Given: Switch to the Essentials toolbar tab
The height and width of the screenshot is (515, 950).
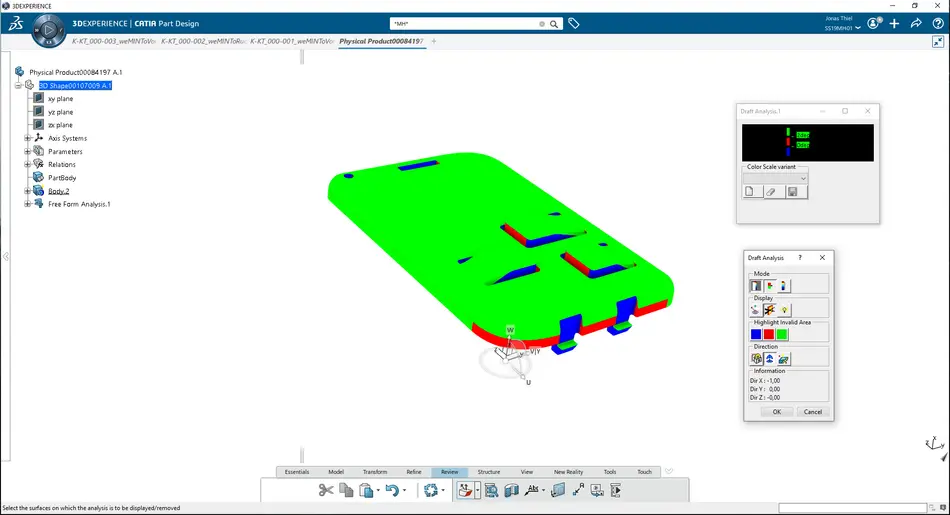Looking at the screenshot, I should tap(297, 472).
